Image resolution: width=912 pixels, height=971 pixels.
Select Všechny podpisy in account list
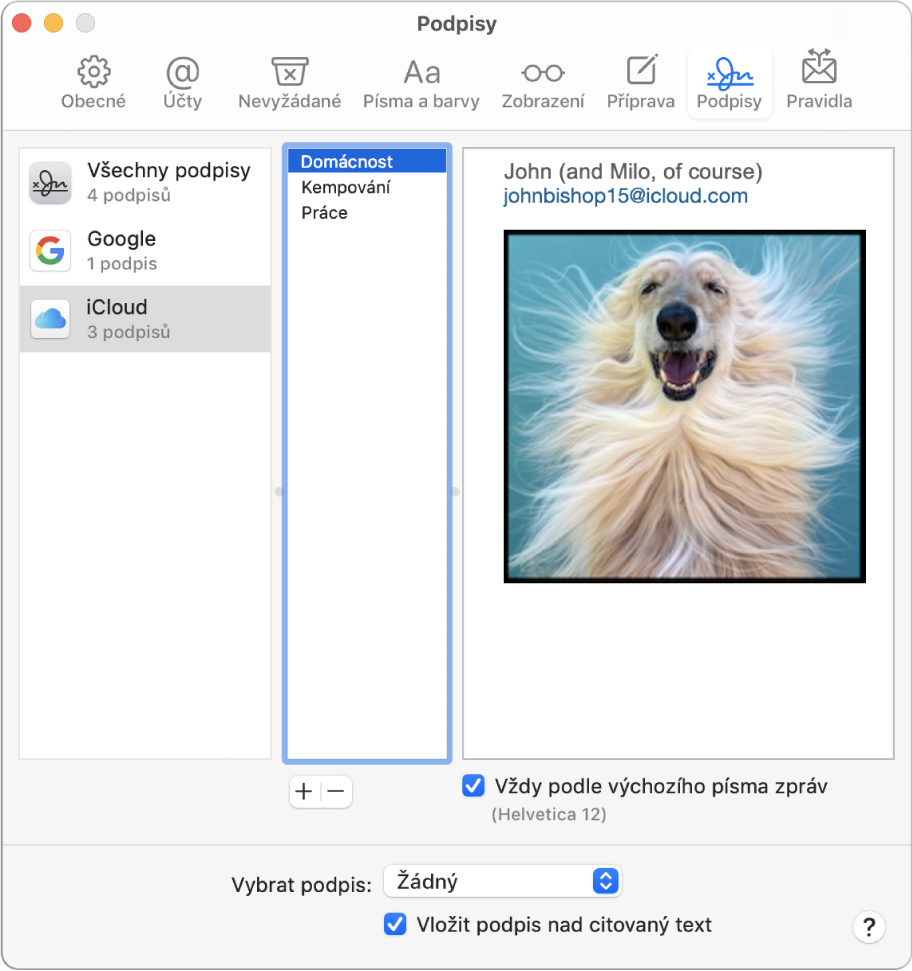145,182
